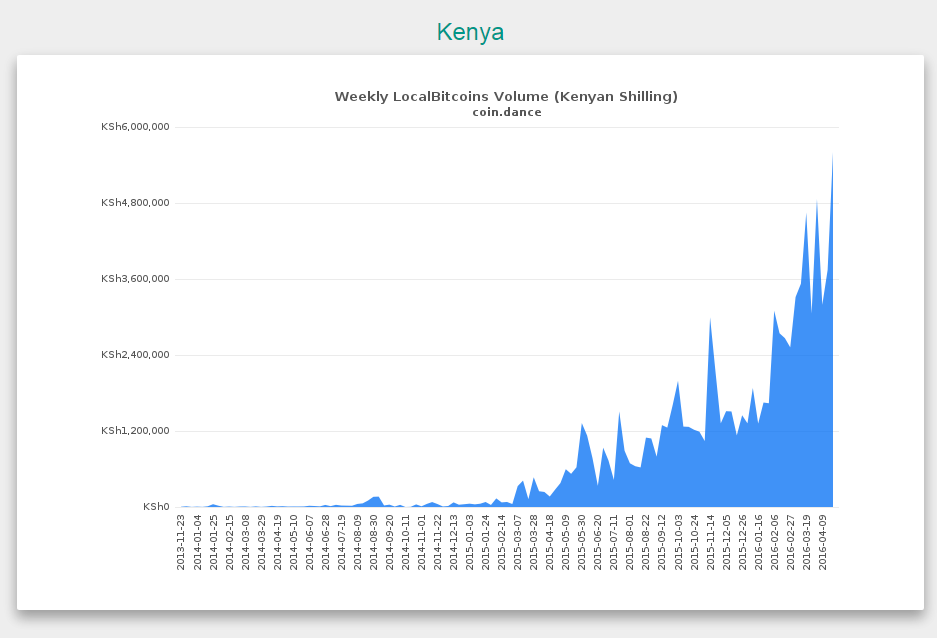Click the 2015-06-20 date label
The image size is (937, 638).
point(598,542)
